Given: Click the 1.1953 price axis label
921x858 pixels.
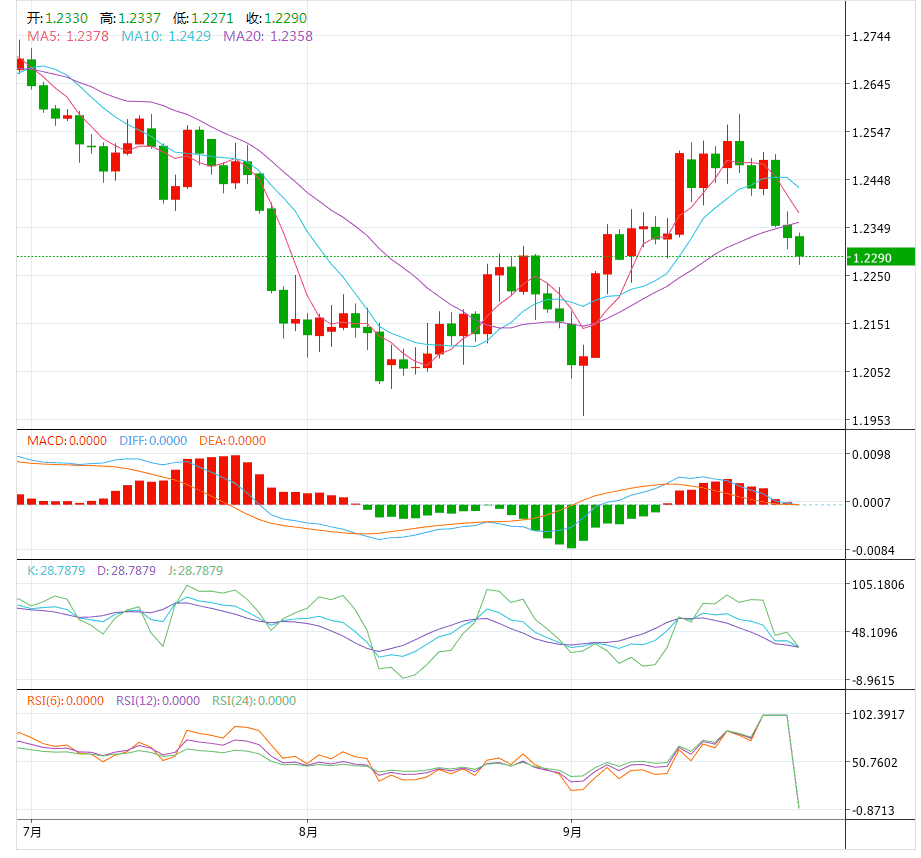Looking at the screenshot, I should click(869, 420).
